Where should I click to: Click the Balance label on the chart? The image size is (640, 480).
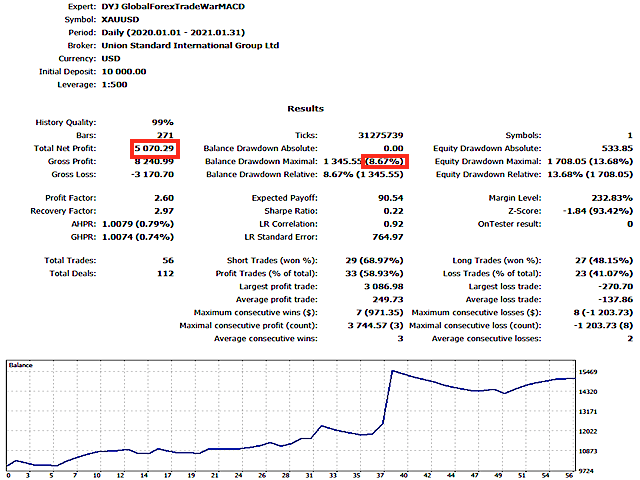22,366
